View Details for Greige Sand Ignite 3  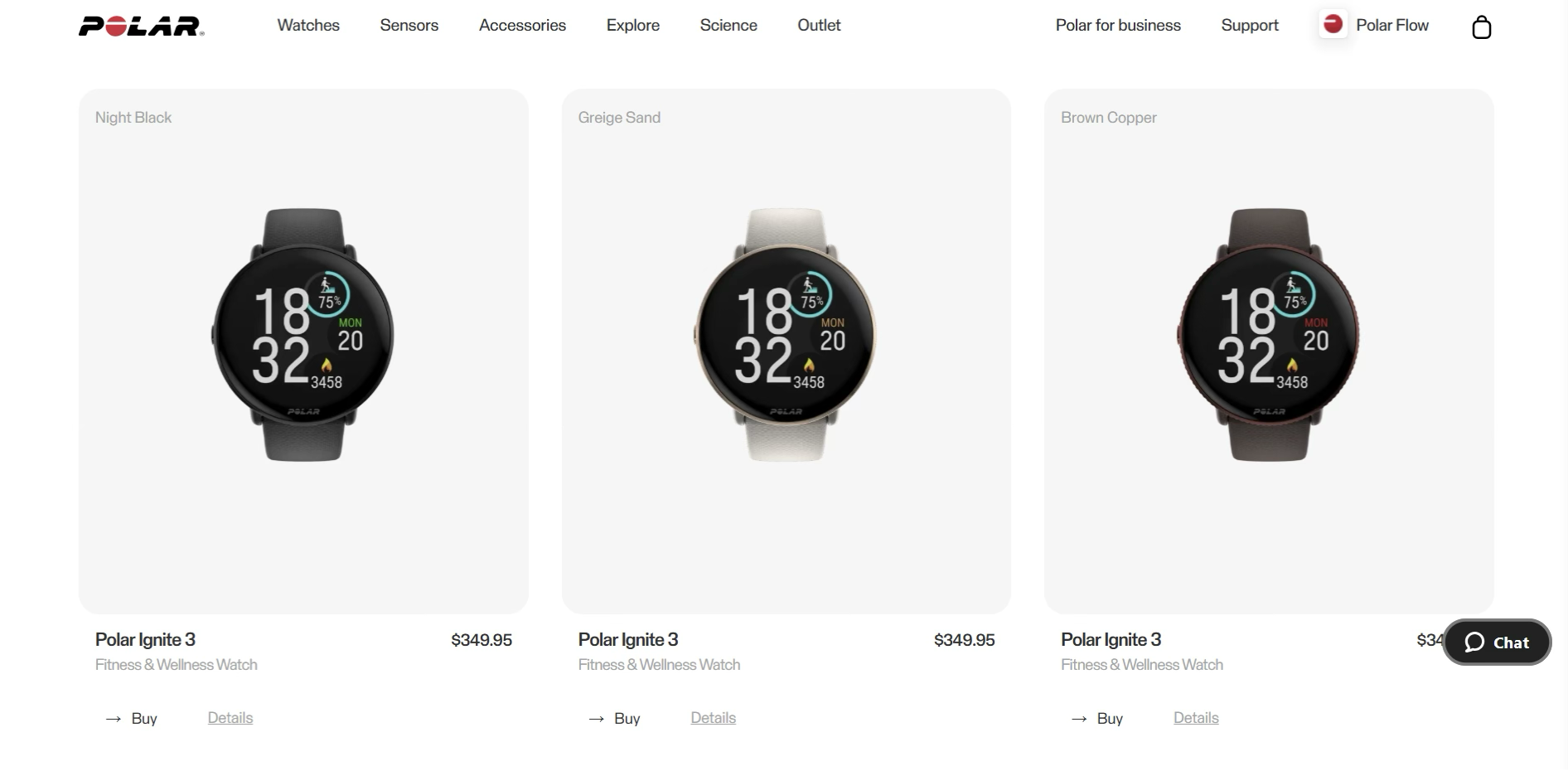pyautogui.click(x=714, y=718)
